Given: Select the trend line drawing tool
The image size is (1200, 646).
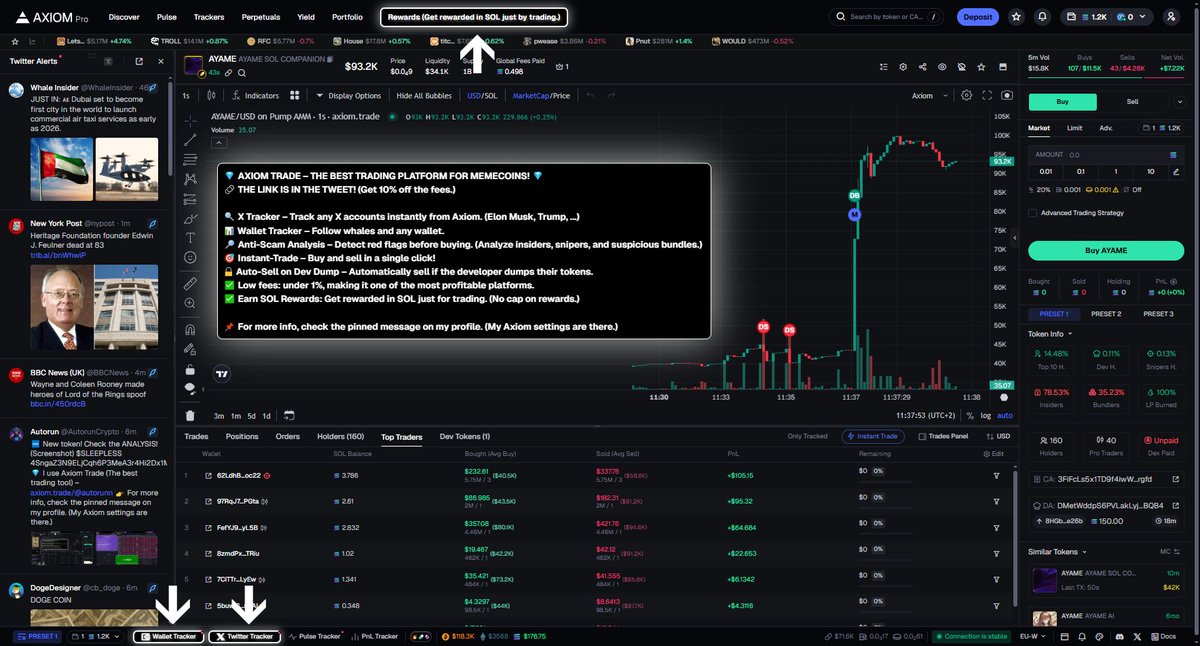Looking at the screenshot, I should 190,140.
